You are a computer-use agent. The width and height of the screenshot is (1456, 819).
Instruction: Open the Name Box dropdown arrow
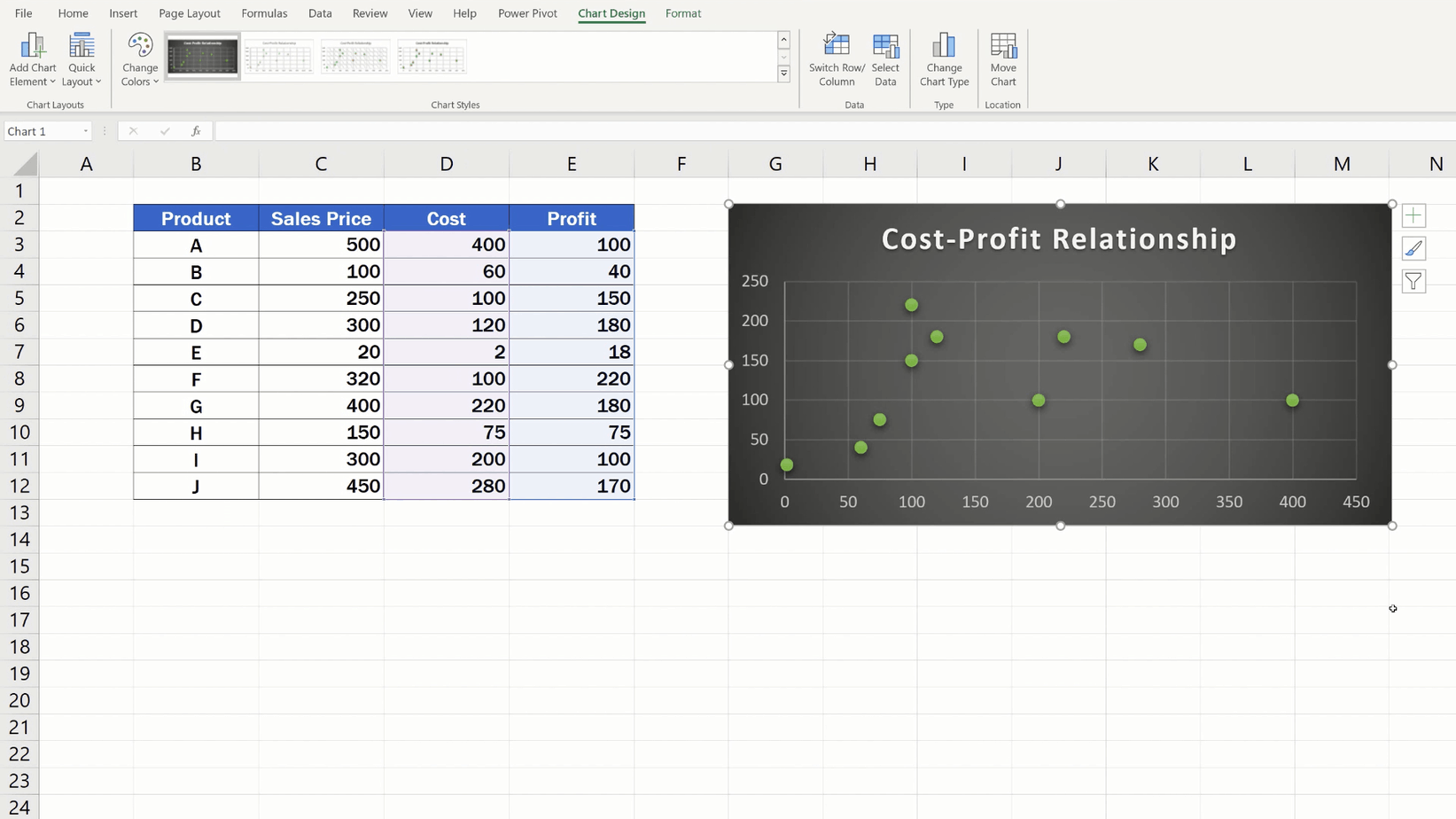click(86, 131)
